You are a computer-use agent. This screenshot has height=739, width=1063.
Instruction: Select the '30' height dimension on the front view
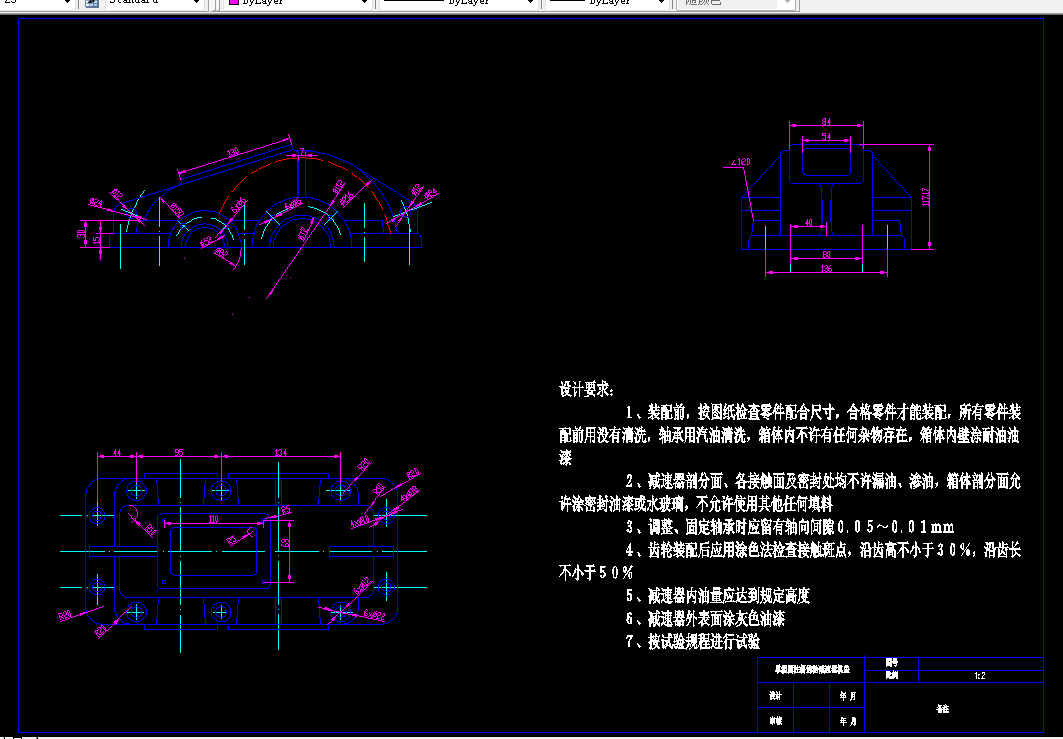pos(81,234)
